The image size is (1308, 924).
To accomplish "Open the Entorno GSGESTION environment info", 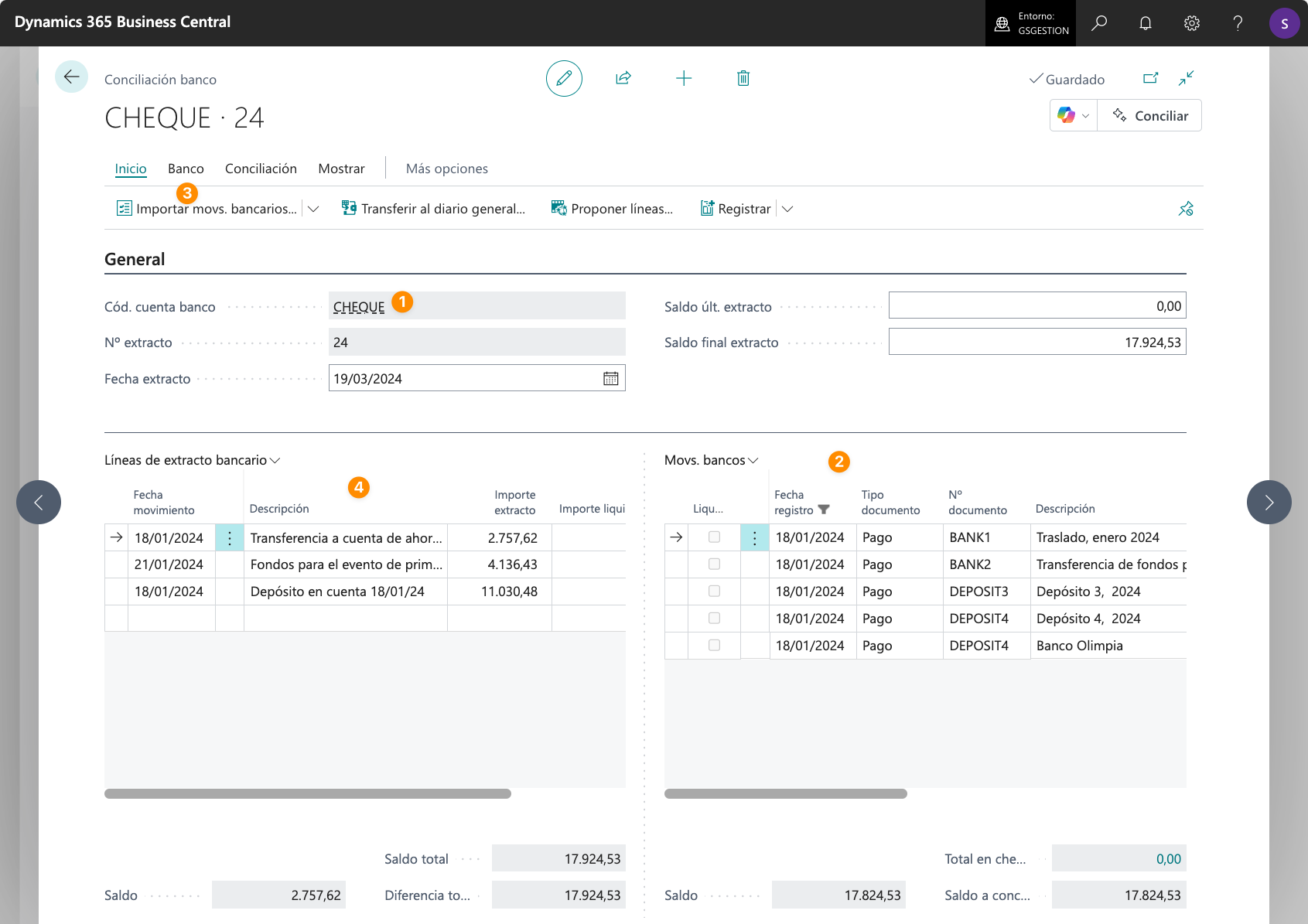I will coord(1031,23).
